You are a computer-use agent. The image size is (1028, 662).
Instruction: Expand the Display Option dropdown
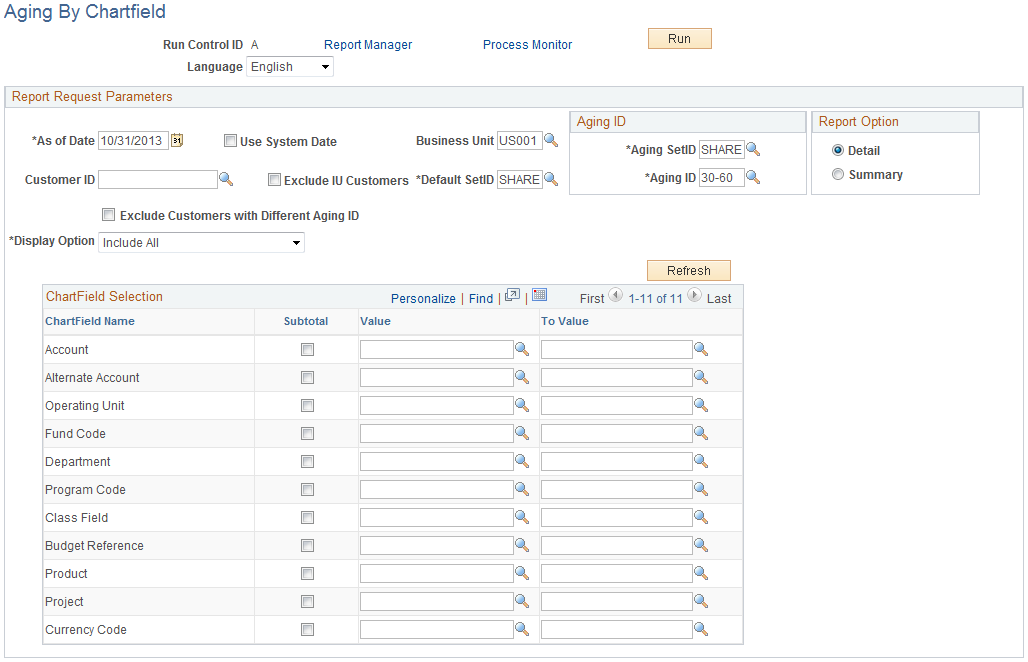pyautogui.click(x=201, y=243)
